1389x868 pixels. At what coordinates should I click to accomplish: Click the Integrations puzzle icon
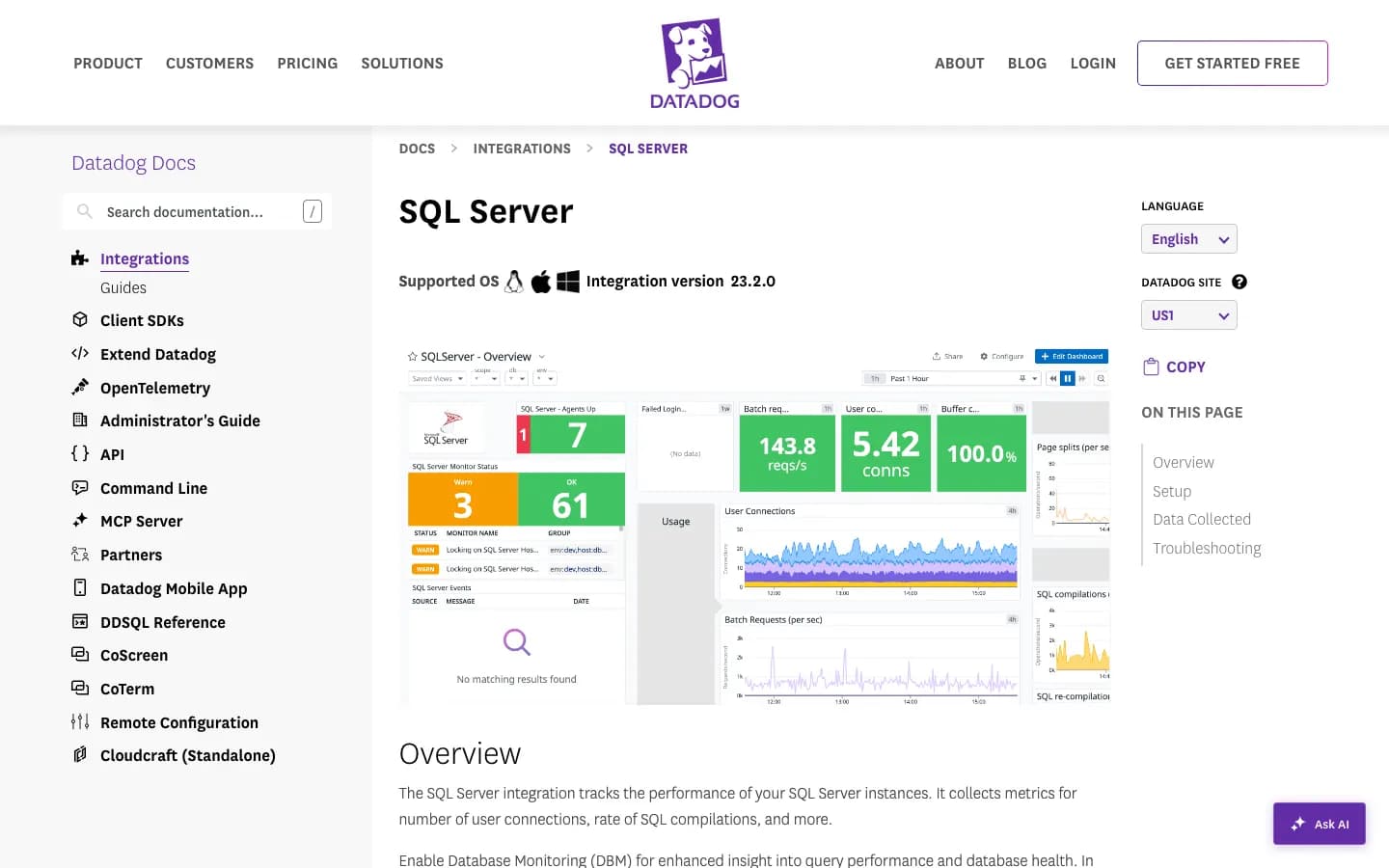click(80, 258)
